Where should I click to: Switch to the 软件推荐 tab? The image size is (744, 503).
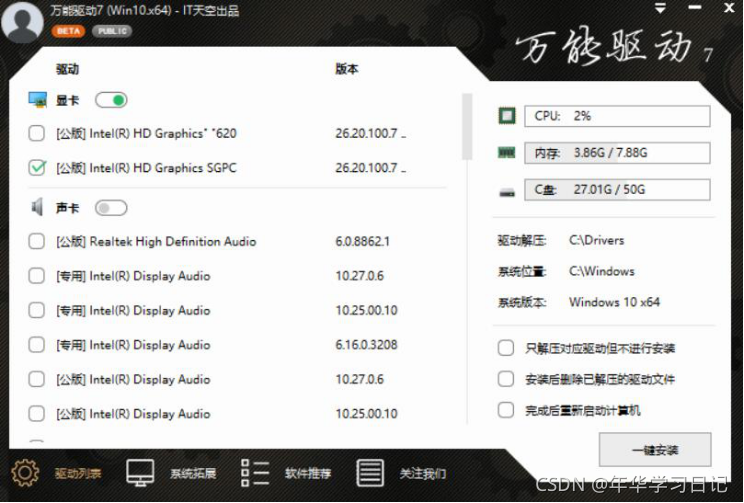(308, 473)
